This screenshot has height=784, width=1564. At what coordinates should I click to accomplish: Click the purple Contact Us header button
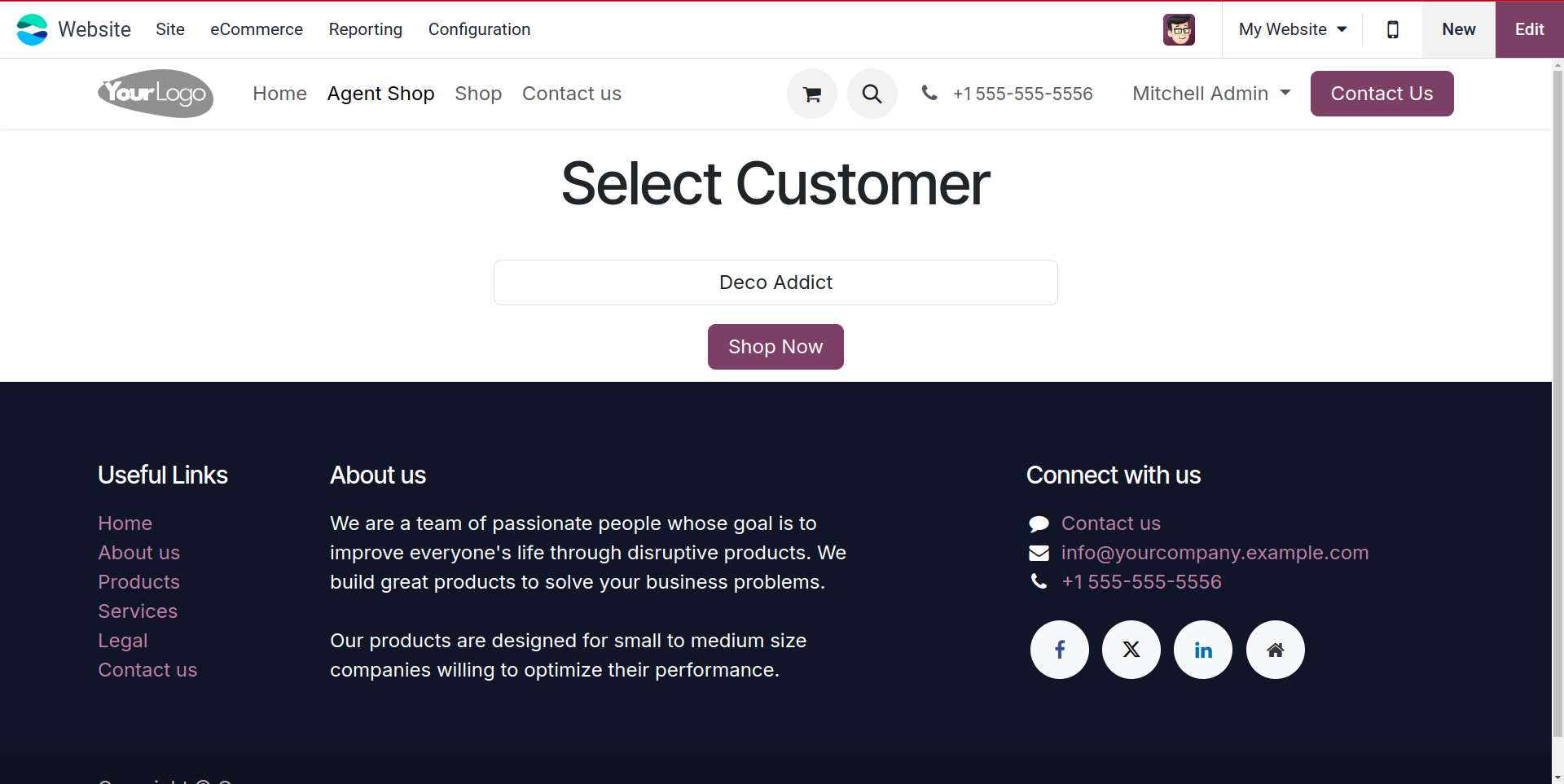click(1382, 94)
